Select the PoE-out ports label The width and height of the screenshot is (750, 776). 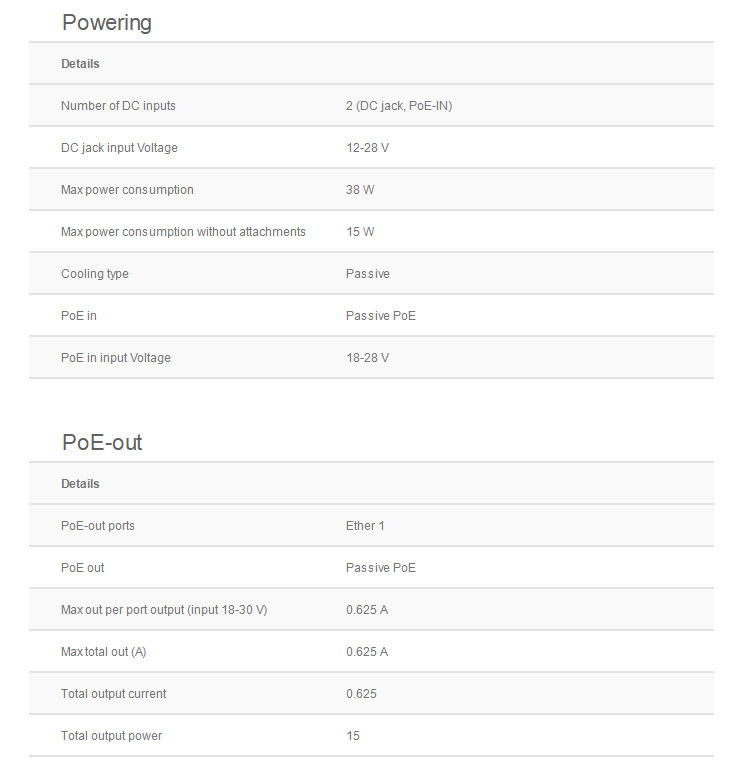pyautogui.click(x=98, y=526)
